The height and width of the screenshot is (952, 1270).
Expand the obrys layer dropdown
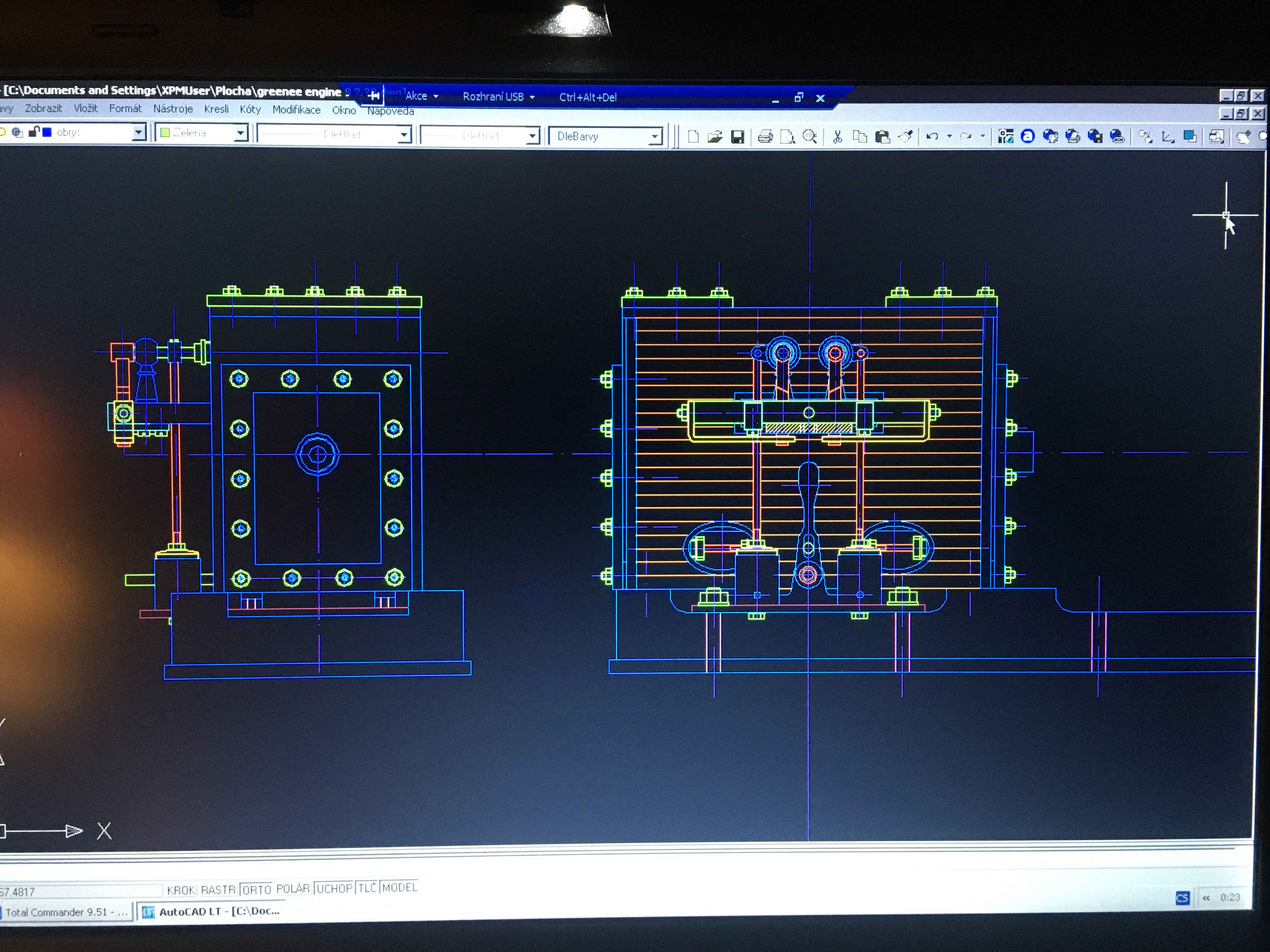138,133
